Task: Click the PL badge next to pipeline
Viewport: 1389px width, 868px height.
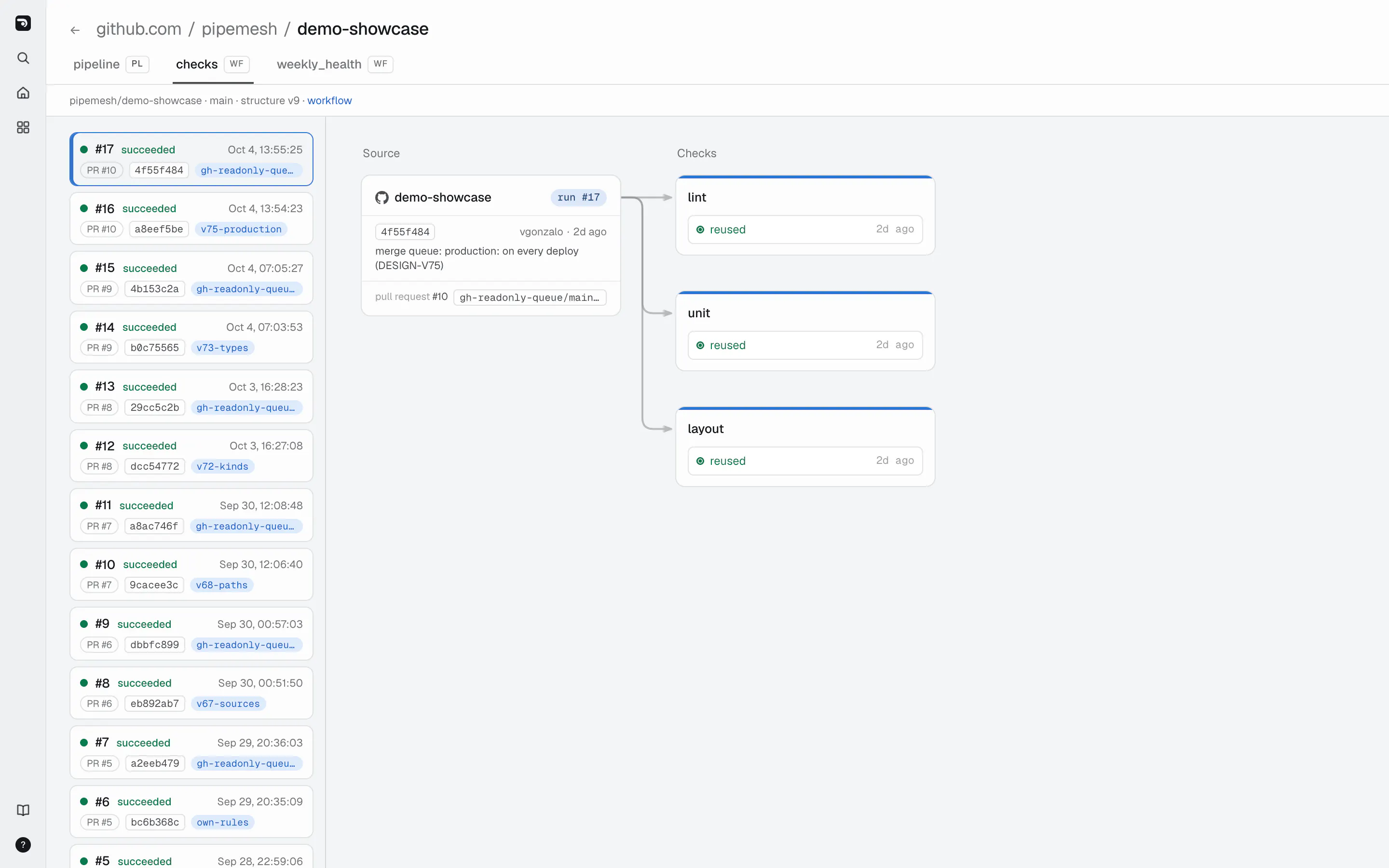Action: (x=137, y=64)
